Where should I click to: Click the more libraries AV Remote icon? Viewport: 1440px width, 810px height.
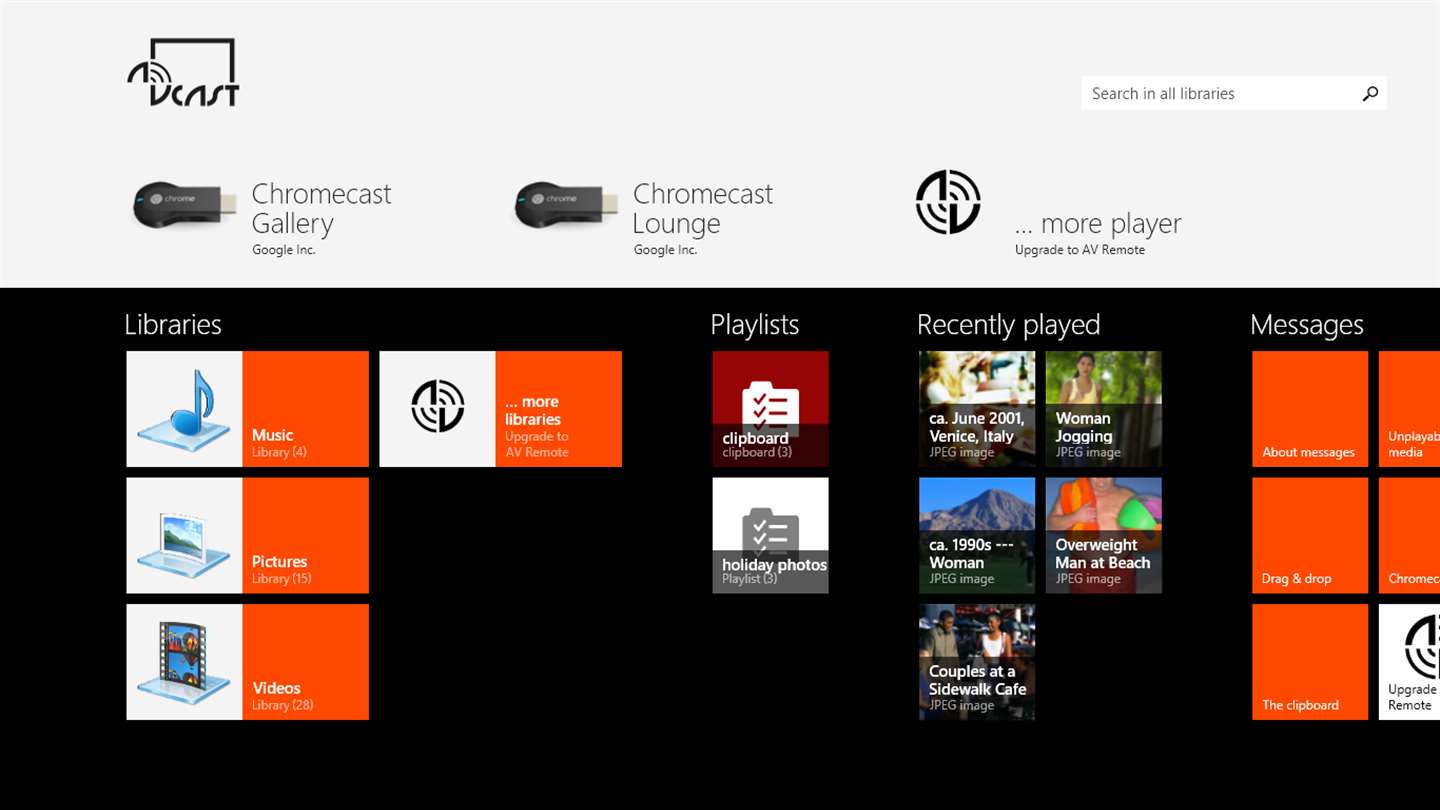click(x=438, y=408)
